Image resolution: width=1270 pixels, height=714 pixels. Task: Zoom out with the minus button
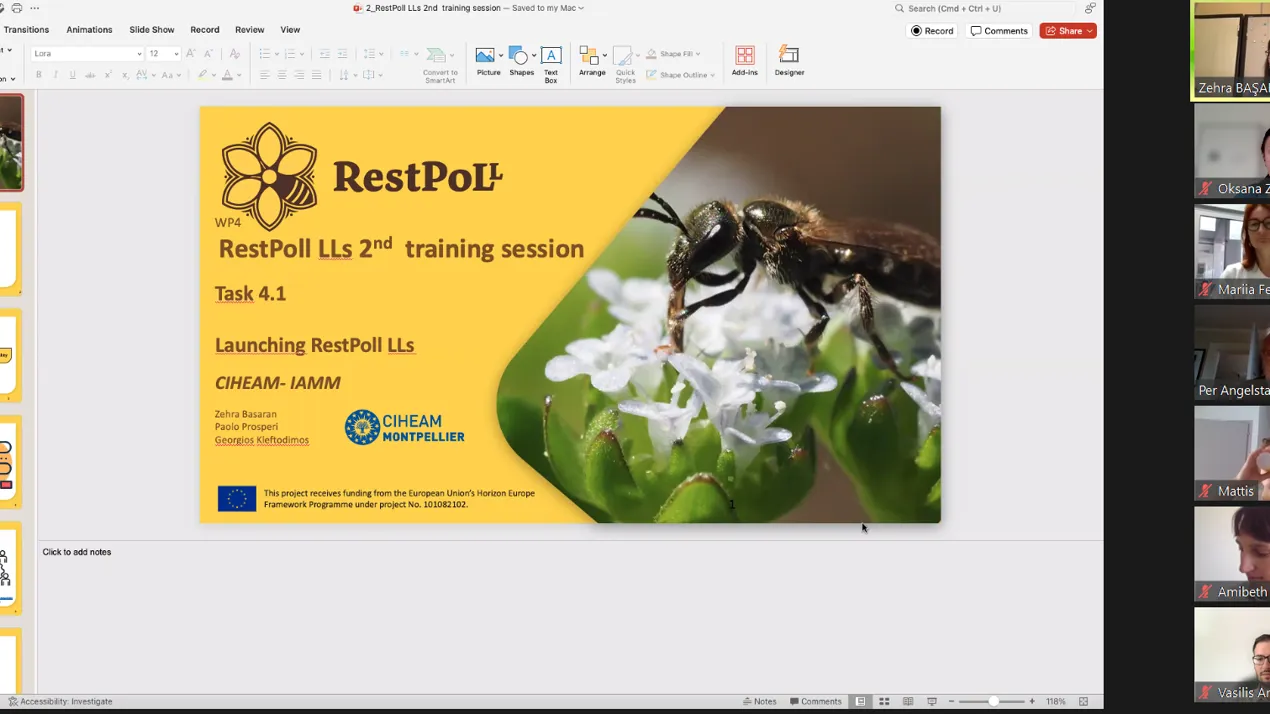point(951,702)
